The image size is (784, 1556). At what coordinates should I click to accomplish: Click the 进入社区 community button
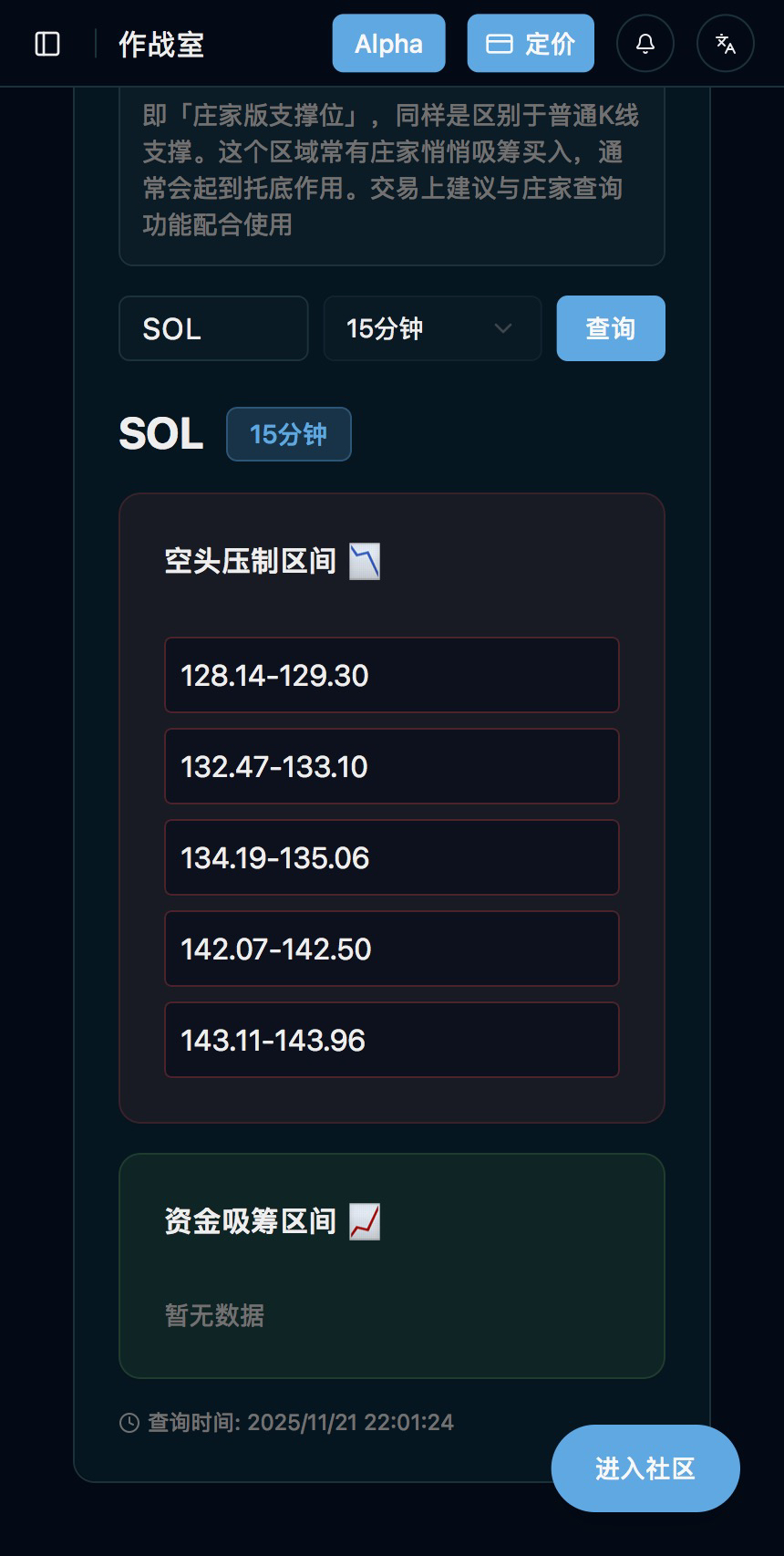point(645,1468)
